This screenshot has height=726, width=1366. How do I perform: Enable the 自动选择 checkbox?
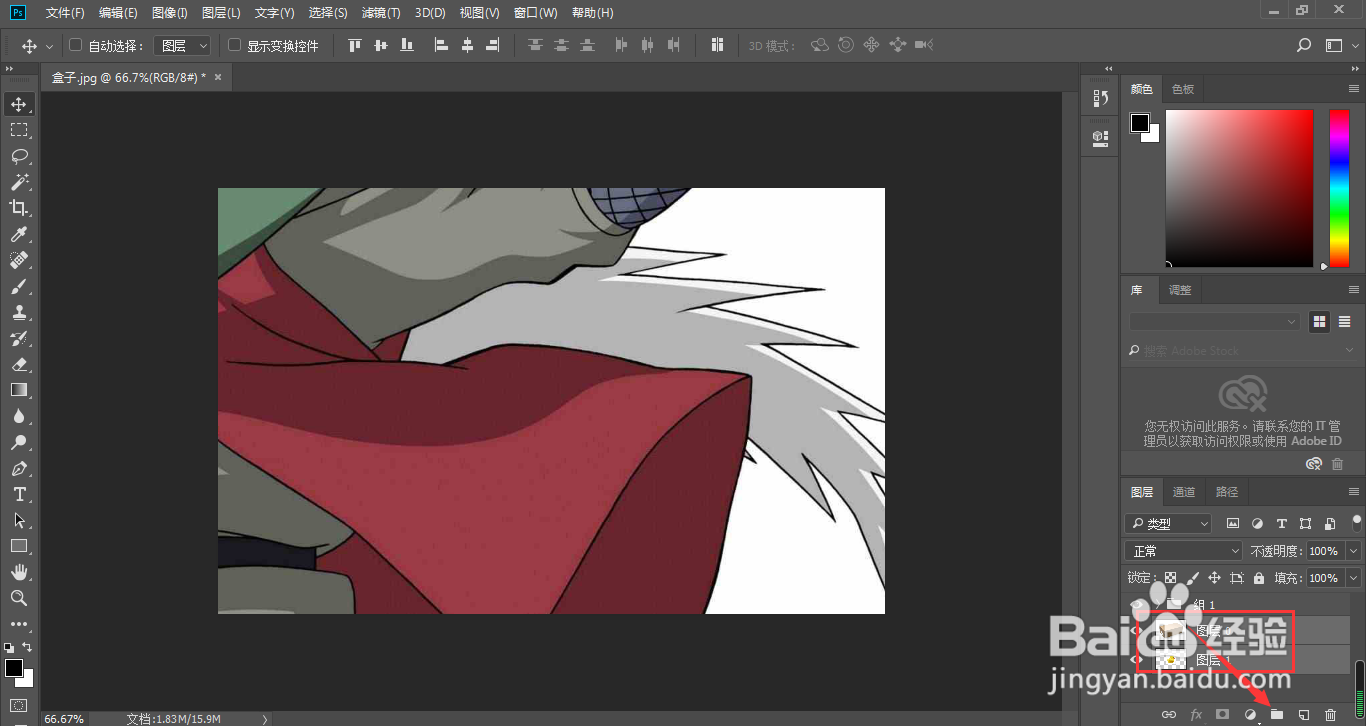pyautogui.click(x=76, y=45)
